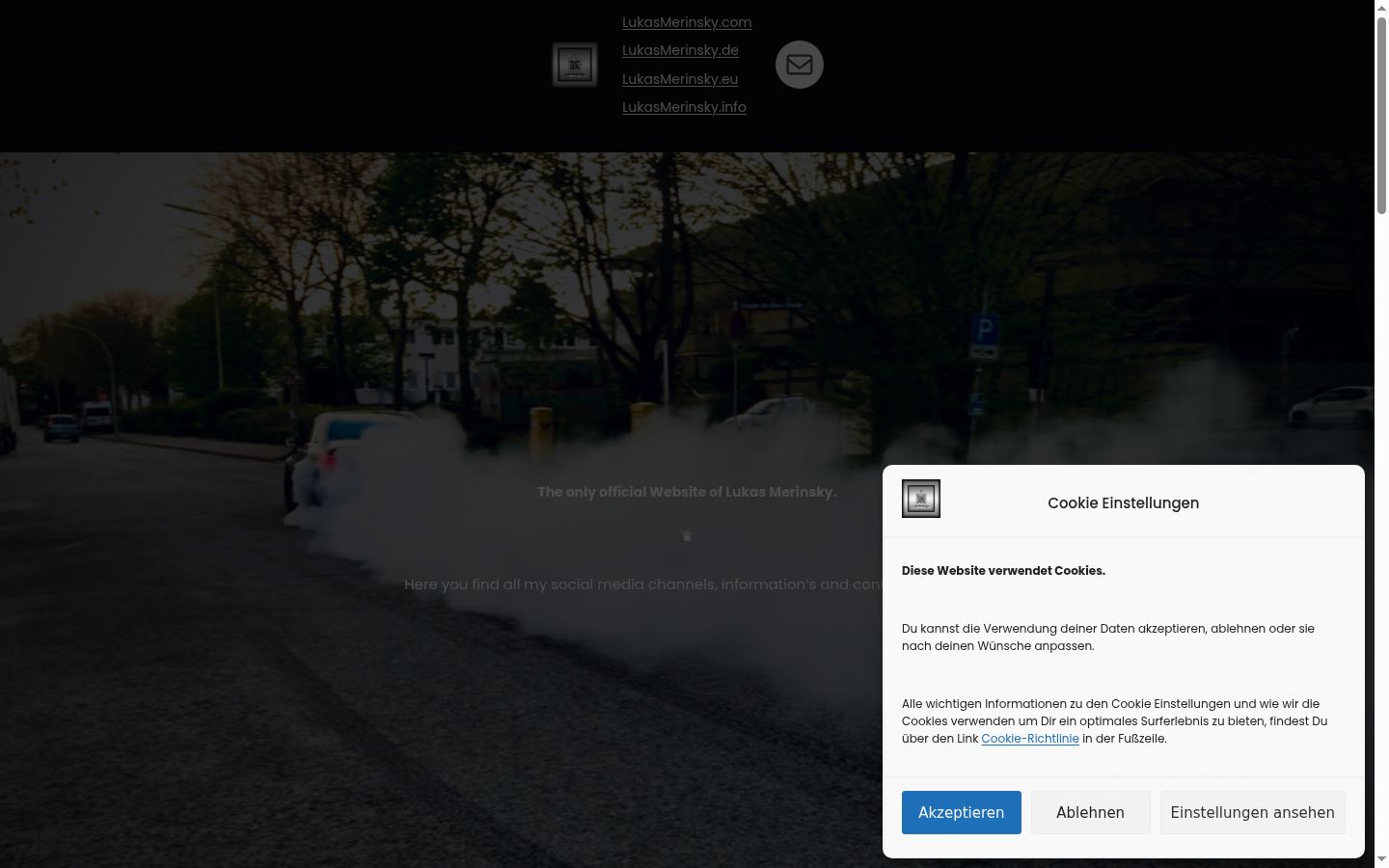Open the LukasMerinsky.com link
Image resolution: width=1389 pixels, height=868 pixels.
[687, 22]
